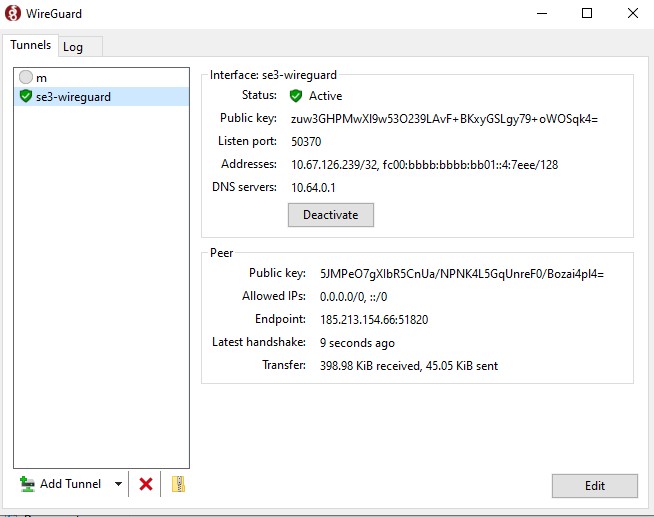This screenshot has width=654, height=517.
Task: Click the green Active status shield icon
Action: coord(296,96)
